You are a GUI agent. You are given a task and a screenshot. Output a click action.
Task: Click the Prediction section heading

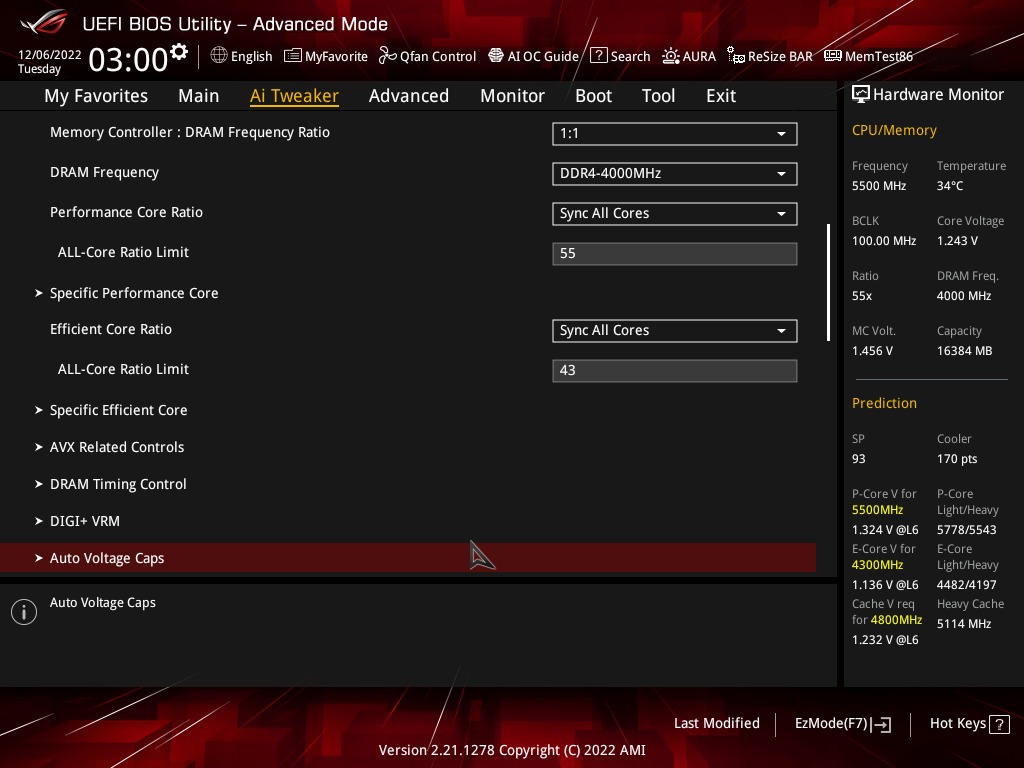pyautogui.click(x=884, y=403)
